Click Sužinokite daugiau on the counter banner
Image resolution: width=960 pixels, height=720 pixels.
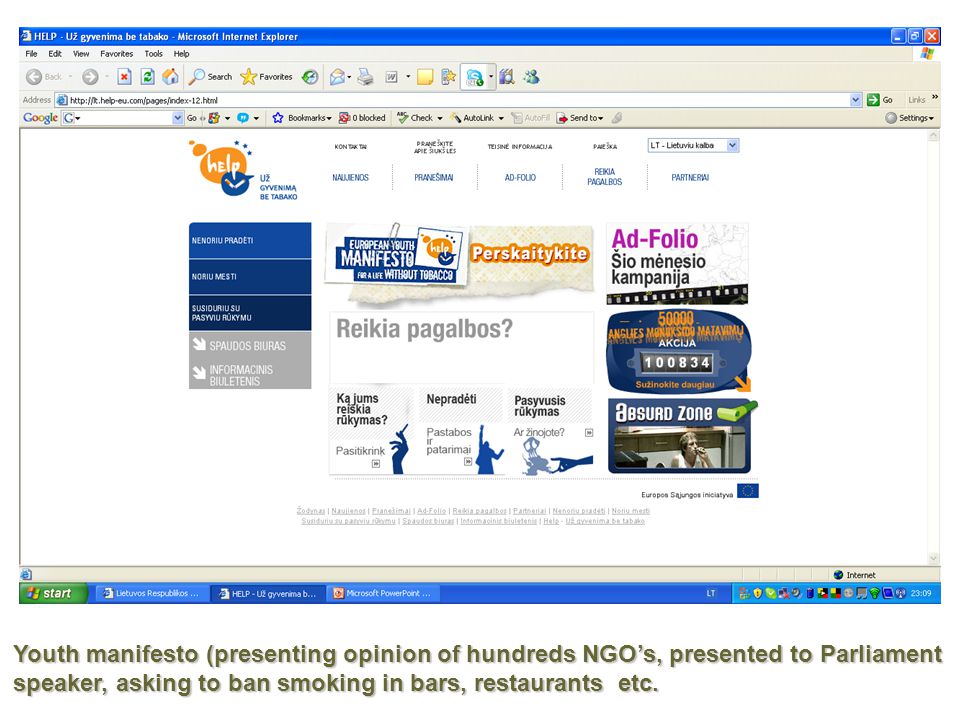(x=675, y=384)
